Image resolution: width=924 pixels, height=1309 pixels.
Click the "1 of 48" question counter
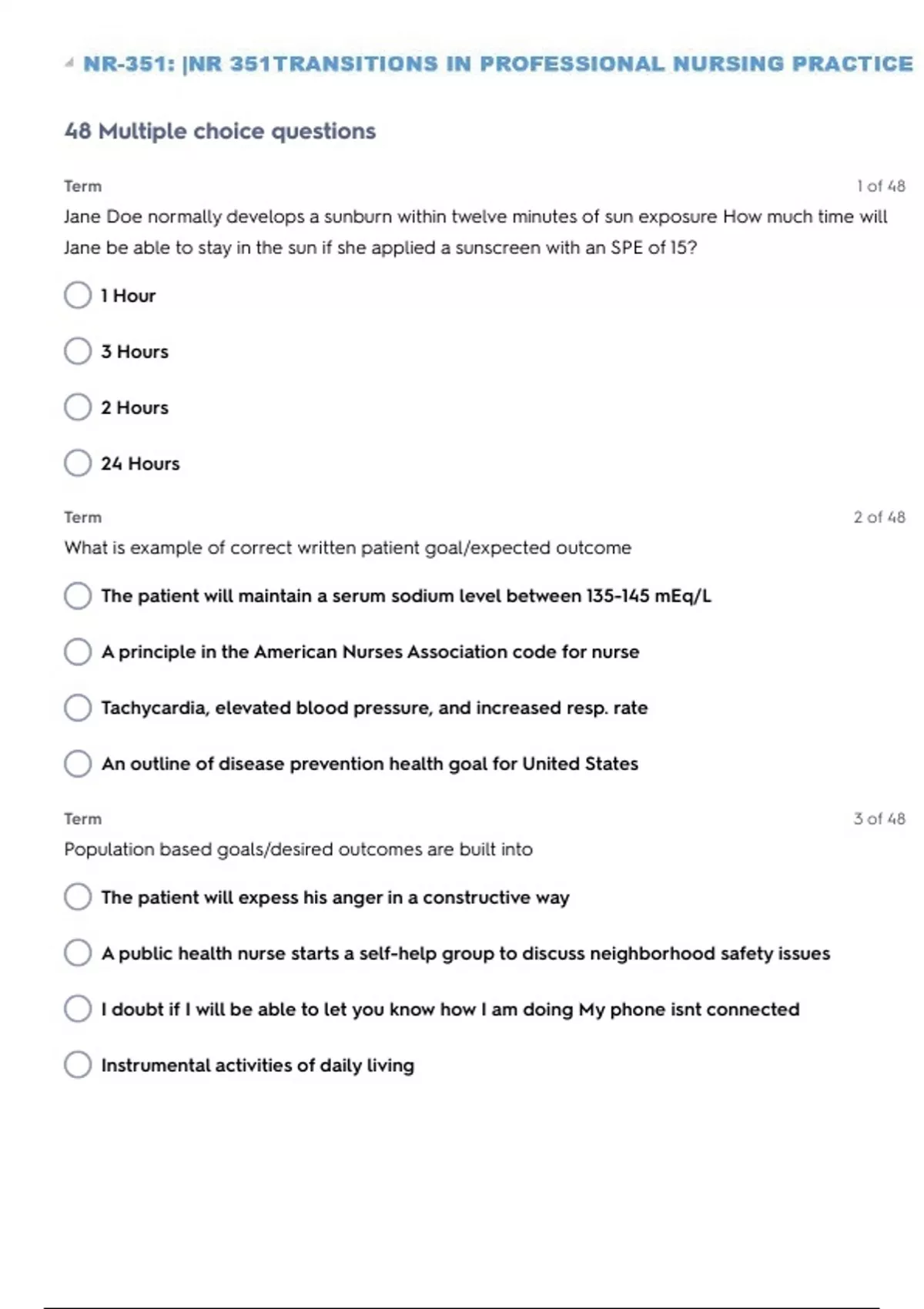[880, 186]
